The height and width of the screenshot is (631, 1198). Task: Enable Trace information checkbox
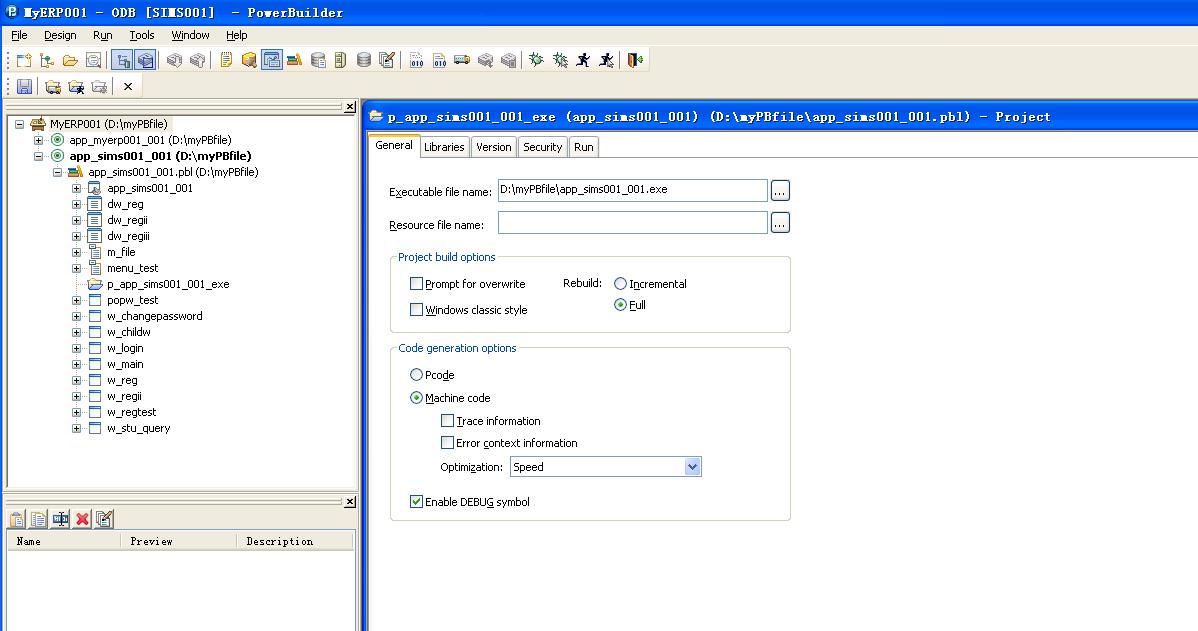click(448, 420)
